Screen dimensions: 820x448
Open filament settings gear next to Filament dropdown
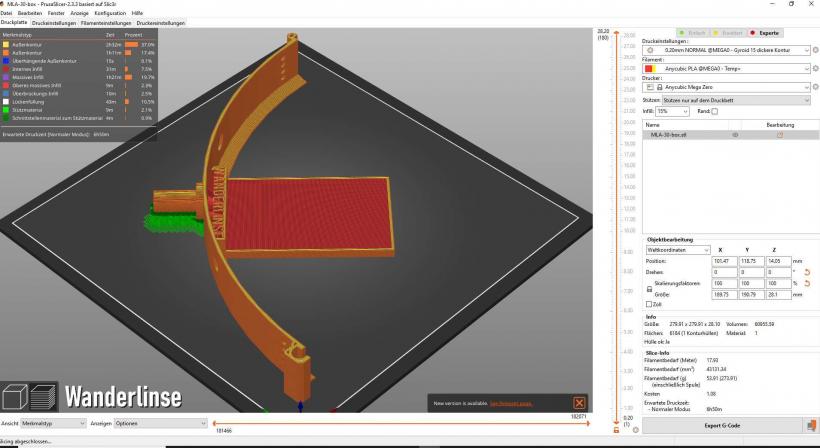(815, 68)
